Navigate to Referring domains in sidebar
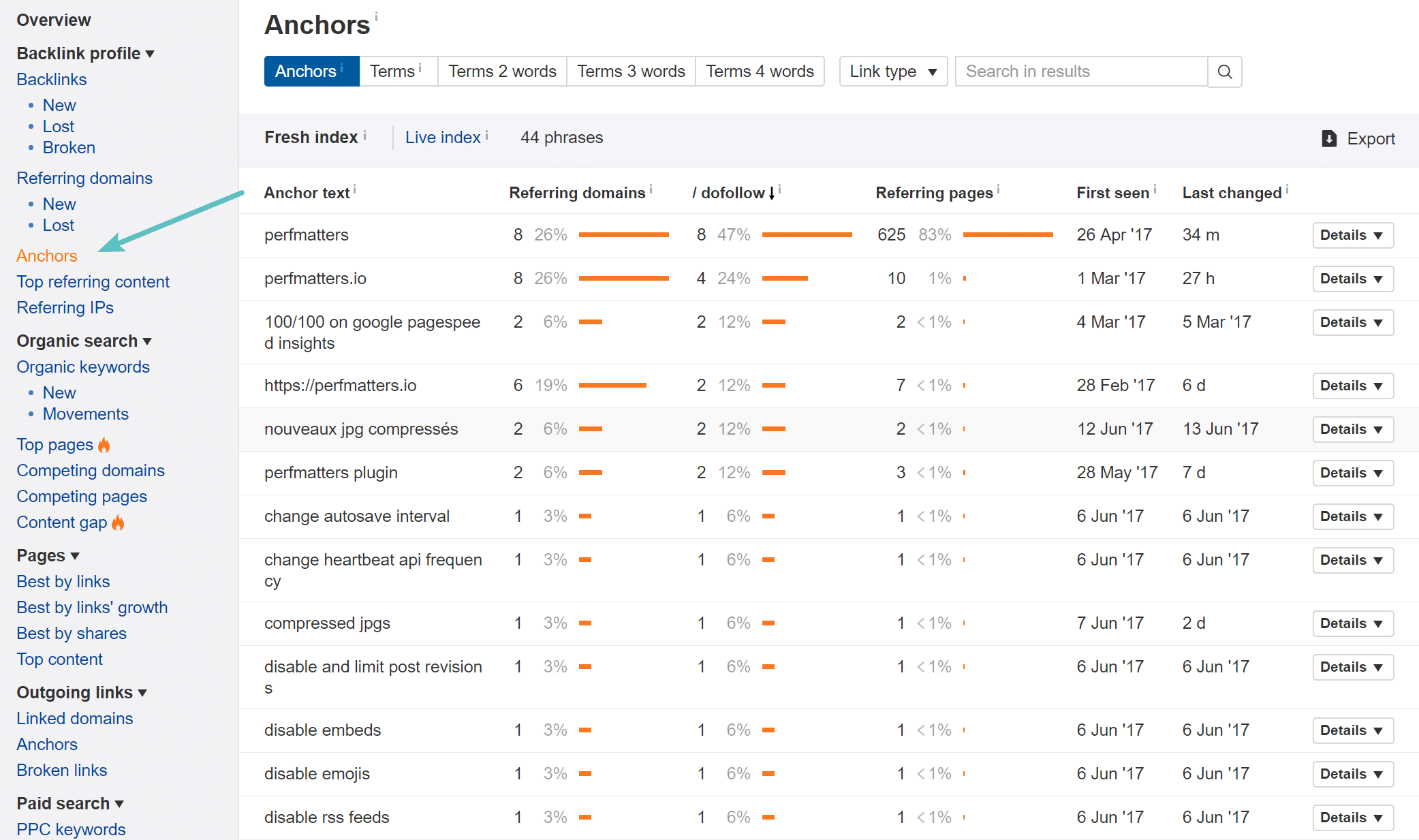 [85, 177]
